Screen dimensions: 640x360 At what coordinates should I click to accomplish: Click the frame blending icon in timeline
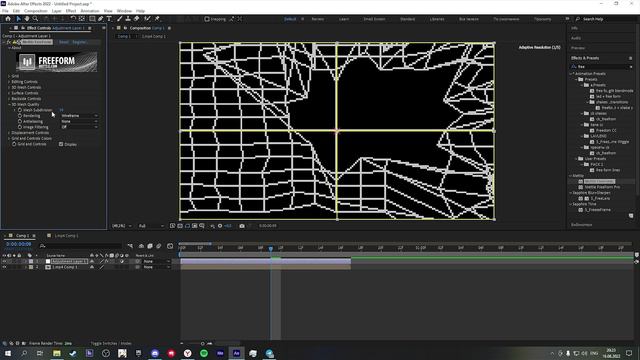150,246
